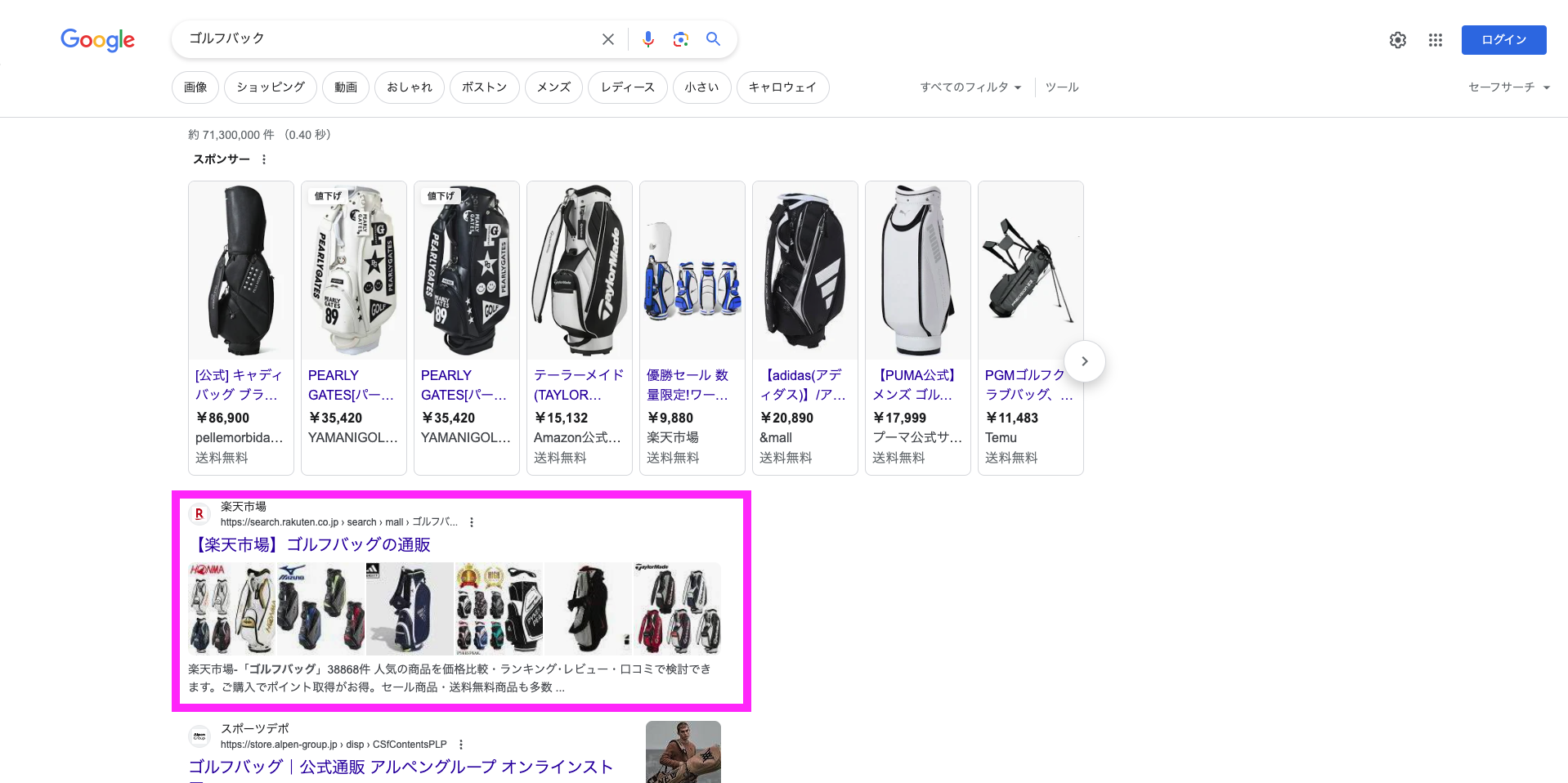Click 約 71,300,000 件 result count
This screenshot has height=783, width=1568.
(x=231, y=135)
